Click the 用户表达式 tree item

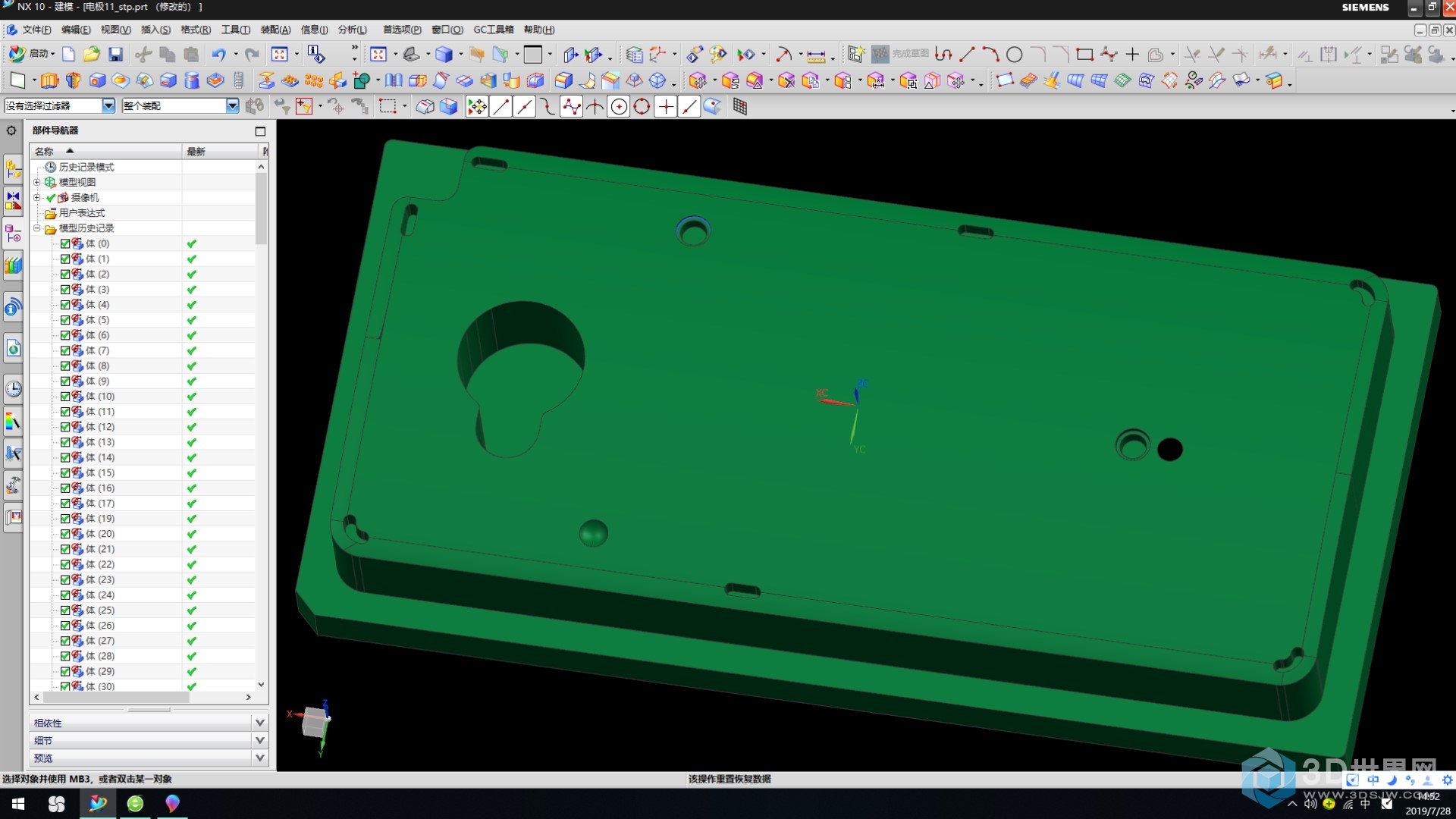(x=82, y=213)
